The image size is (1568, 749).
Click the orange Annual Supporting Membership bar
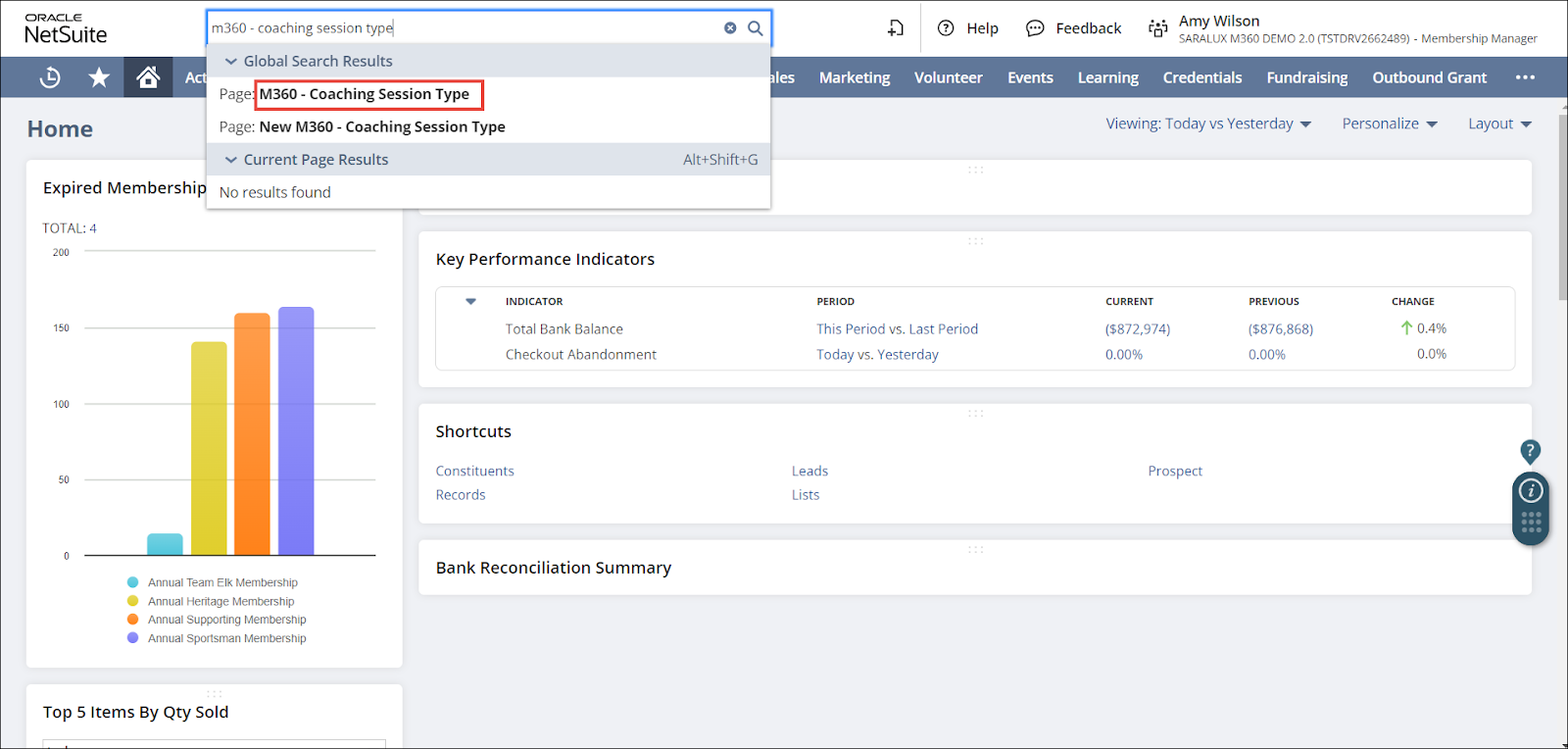[252, 433]
